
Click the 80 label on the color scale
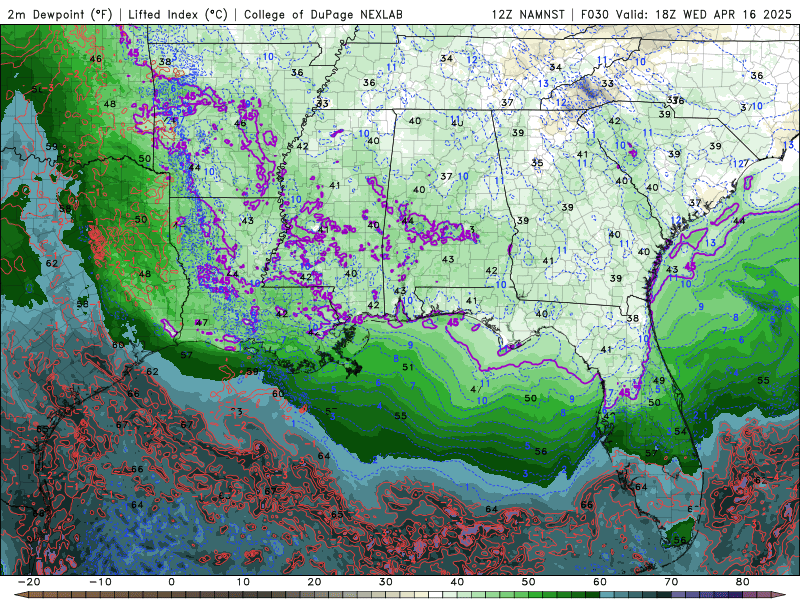(x=743, y=582)
